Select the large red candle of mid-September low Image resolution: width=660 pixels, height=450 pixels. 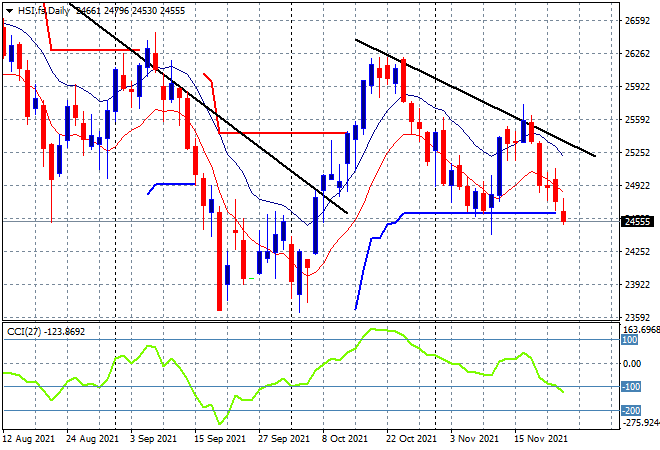coord(219,261)
